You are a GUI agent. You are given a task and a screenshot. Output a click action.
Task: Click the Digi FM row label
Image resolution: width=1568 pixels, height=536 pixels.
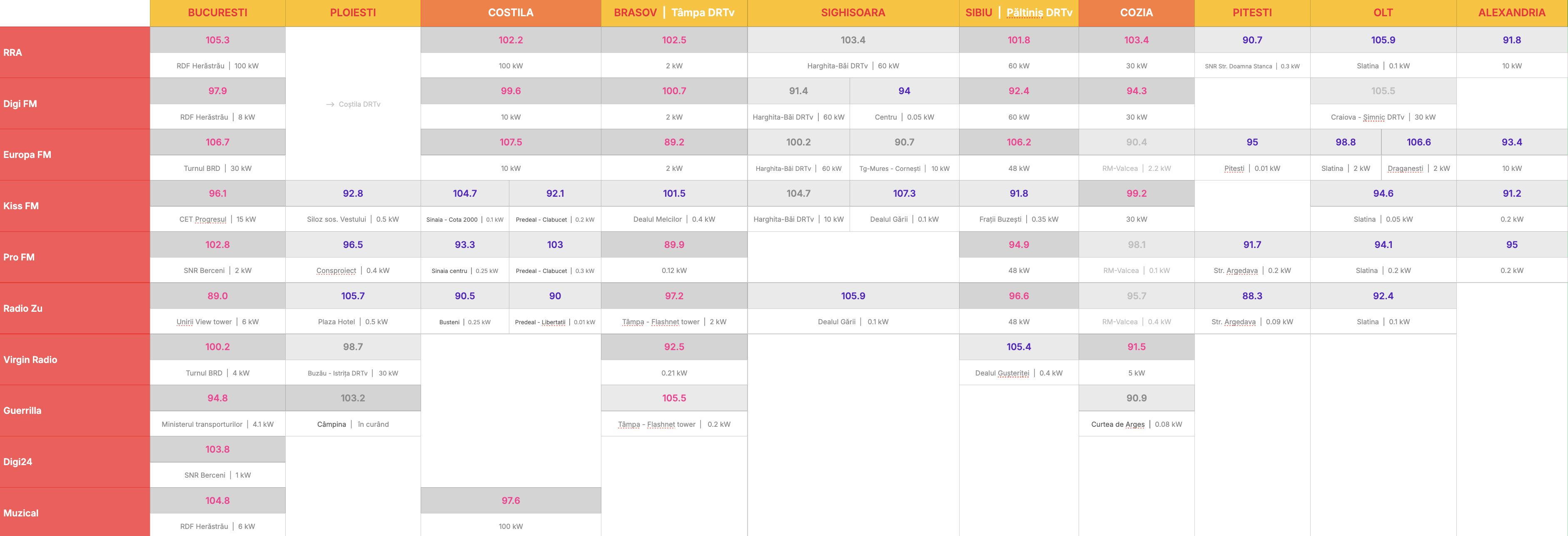20,103
